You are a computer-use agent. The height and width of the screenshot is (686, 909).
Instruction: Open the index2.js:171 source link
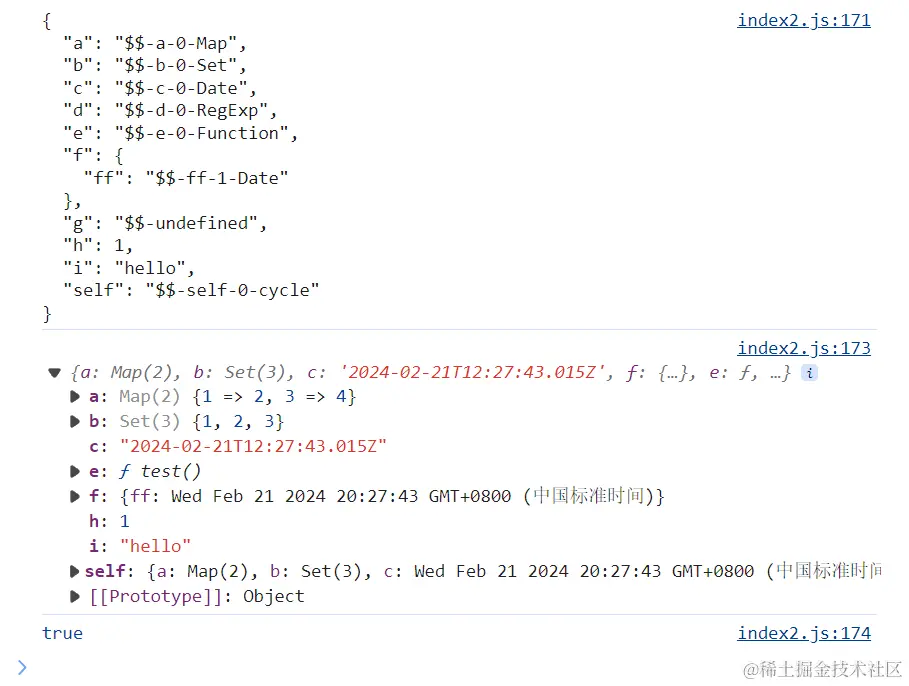coord(803,20)
